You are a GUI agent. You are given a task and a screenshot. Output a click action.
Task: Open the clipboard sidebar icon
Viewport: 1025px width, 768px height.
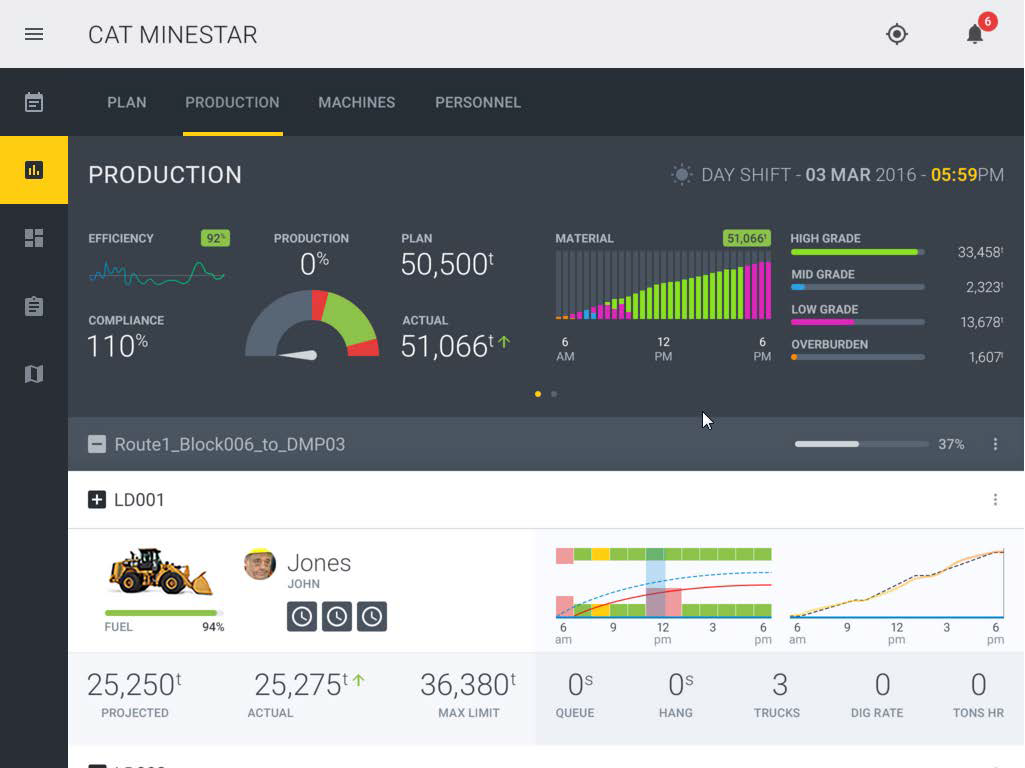click(x=34, y=306)
